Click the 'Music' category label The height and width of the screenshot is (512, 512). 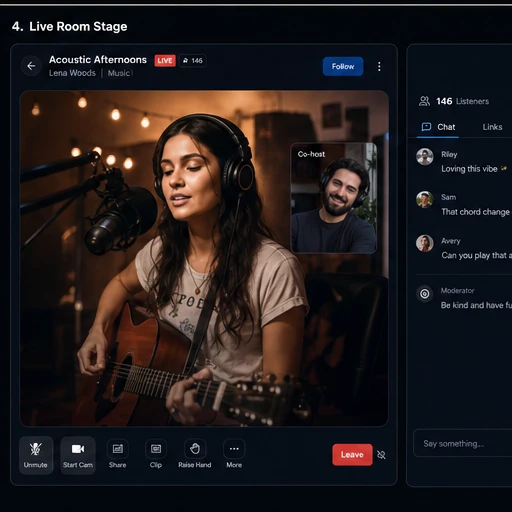120,73
